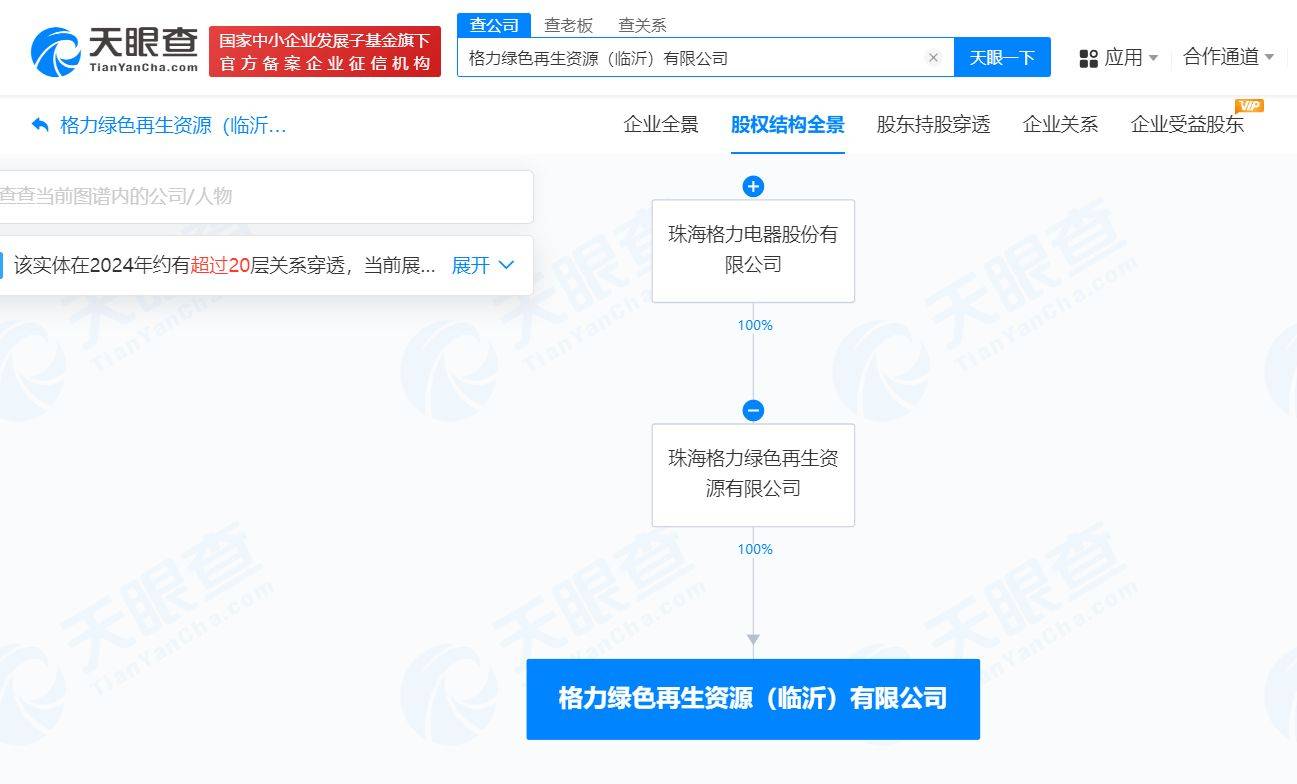Switch to the 查关系 search tab
1297x784 pixels.
tap(642, 25)
